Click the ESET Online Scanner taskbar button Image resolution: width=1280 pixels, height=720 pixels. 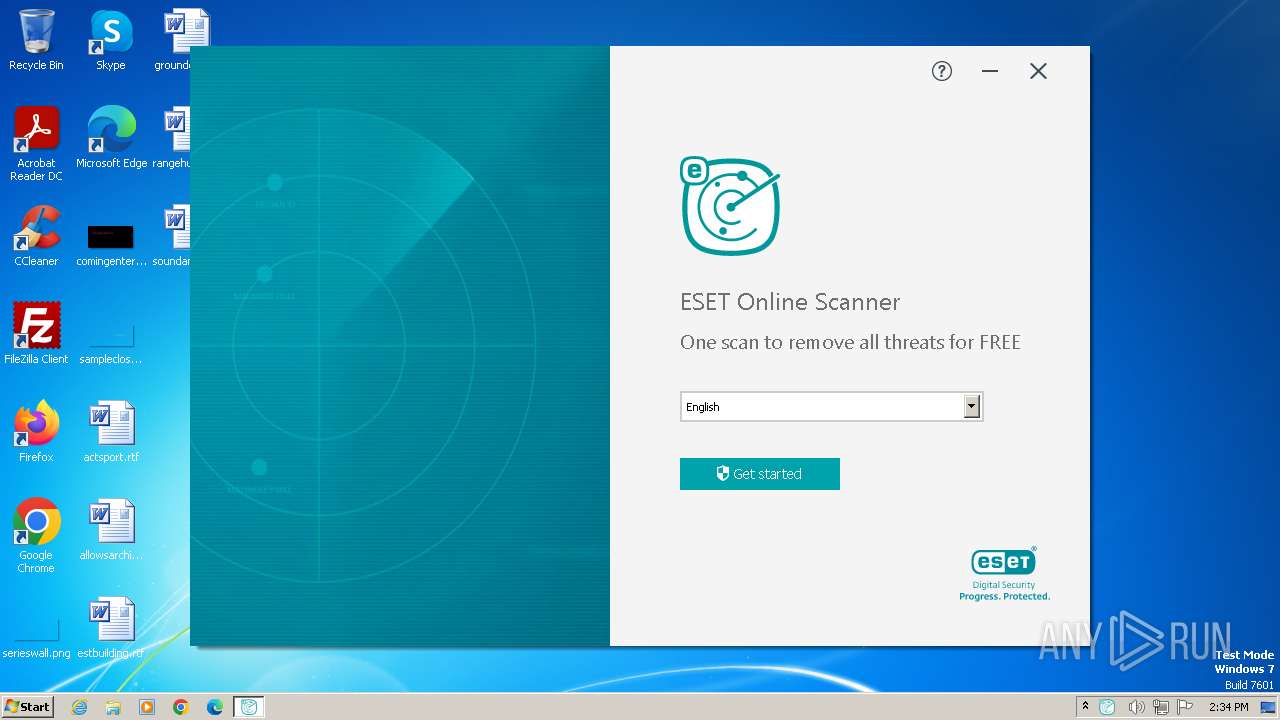pyautogui.click(x=249, y=707)
